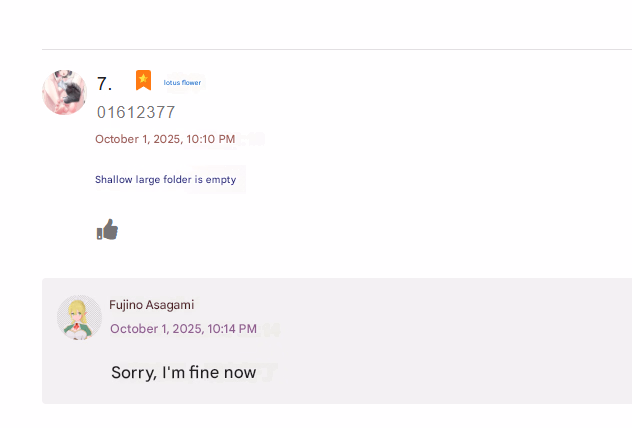The image size is (632, 428).
Task: Click the reply text "Sorry, I'm fine now"
Action: coord(183,372)
